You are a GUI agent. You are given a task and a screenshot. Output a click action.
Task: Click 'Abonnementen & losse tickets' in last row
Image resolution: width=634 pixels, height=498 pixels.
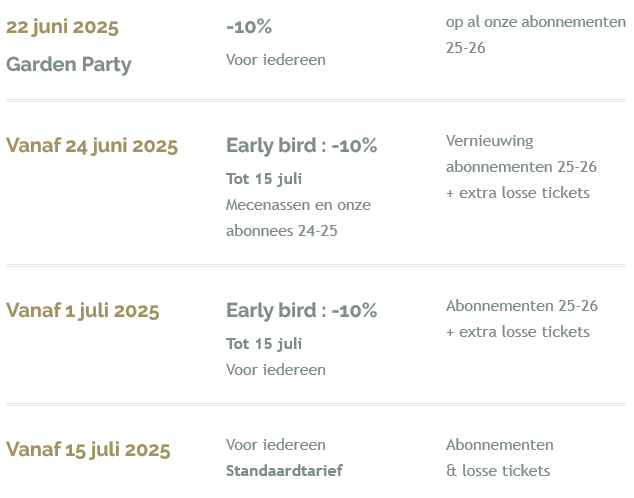(x=498, y=457)
